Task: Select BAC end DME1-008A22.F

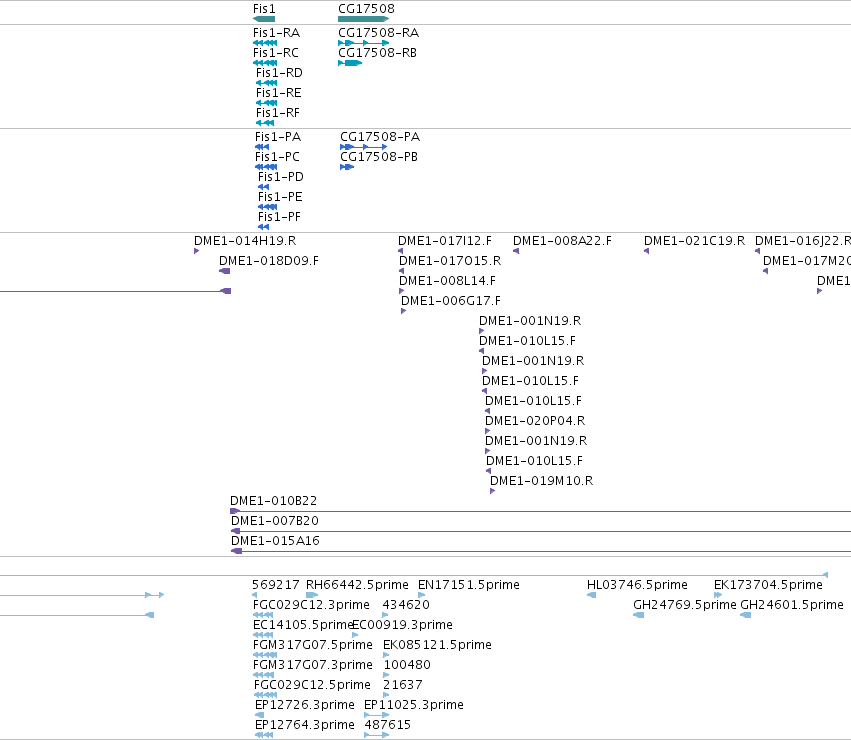Action: 562,241
